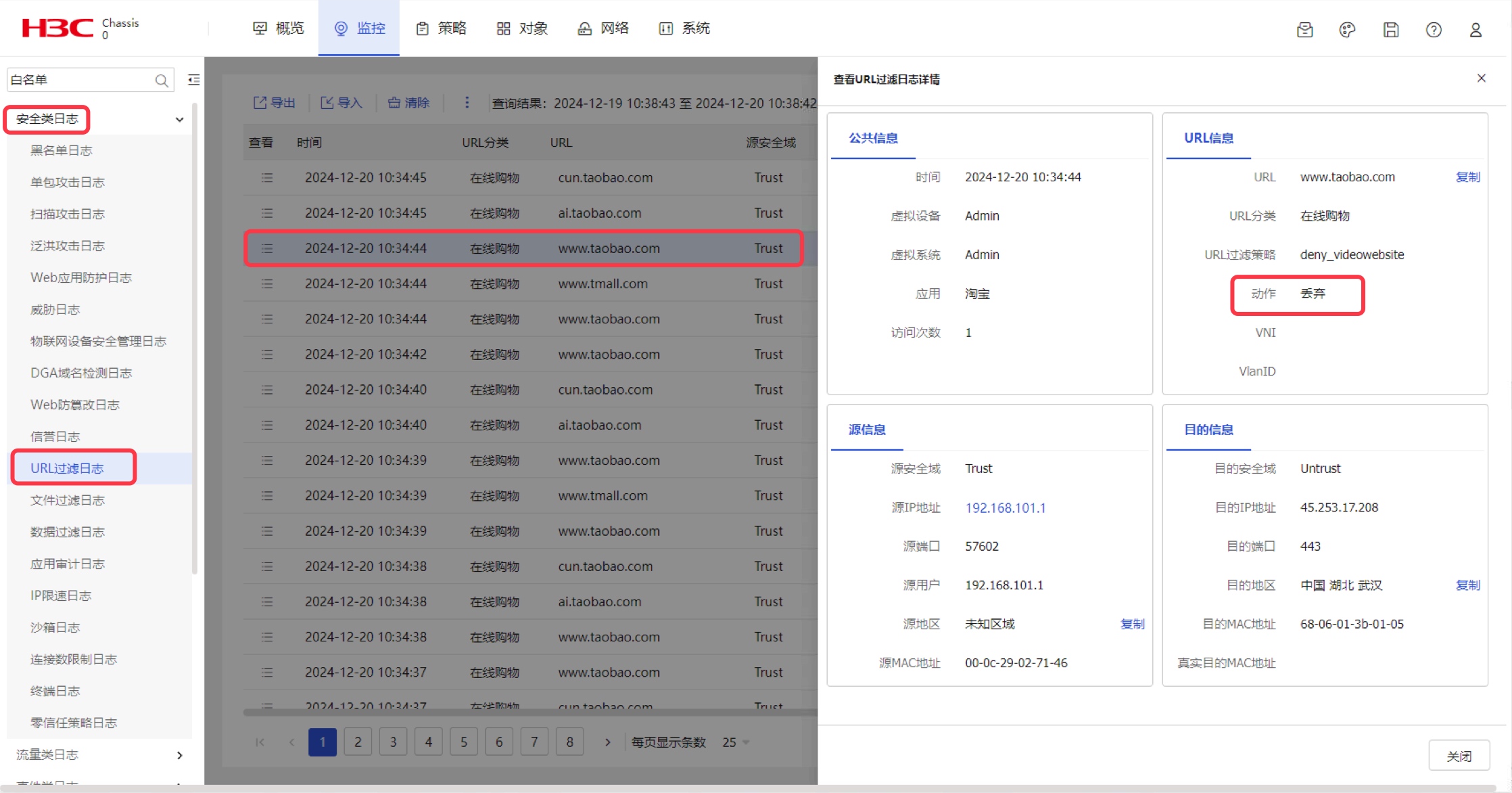Open the help question mark icon
The image size is (1512, 793).
point(1434,30)
